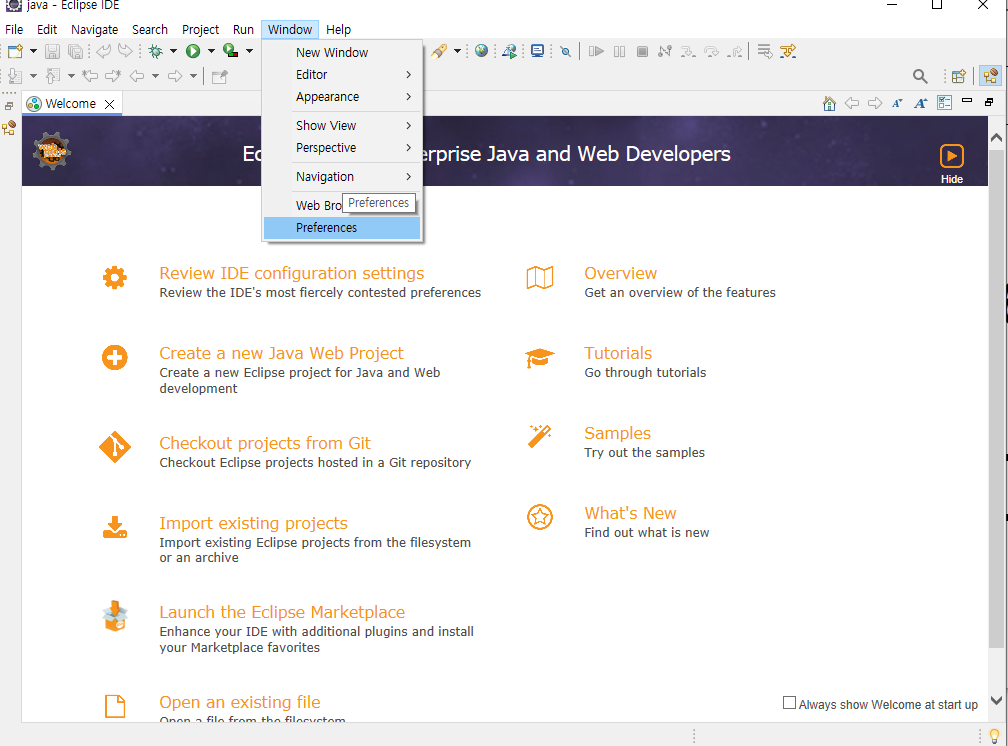The image size is (1008, 746).
Task: Click the Skip All Breakpoints icon
Action: pos(566,51)
